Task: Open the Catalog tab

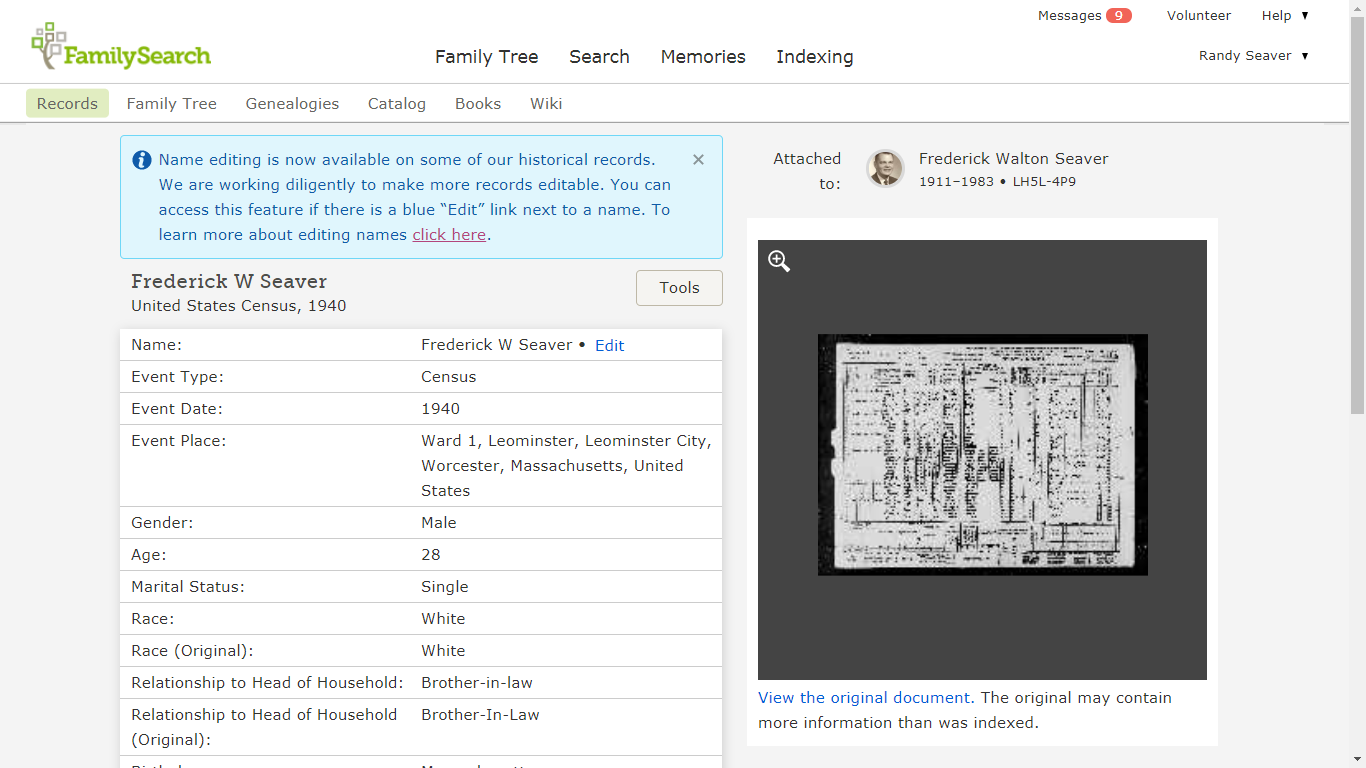Action: pos(396,103)
